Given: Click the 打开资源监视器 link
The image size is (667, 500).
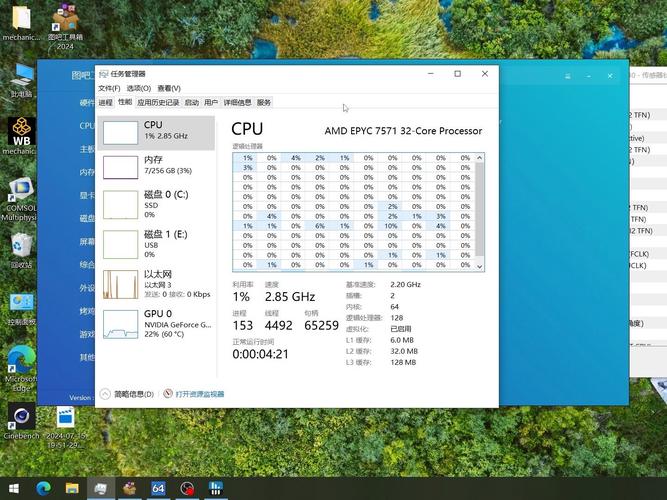Looking at the screenshot, I should tap(200, 394).
